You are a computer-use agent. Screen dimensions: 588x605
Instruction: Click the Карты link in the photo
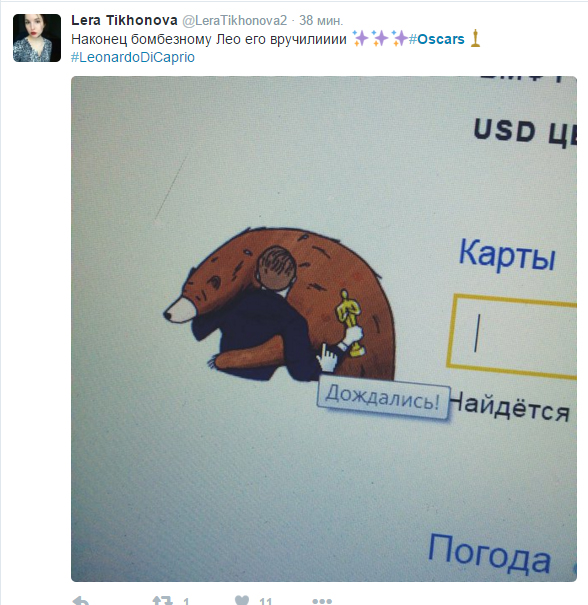pyautogui.click(x=507, y=254)
